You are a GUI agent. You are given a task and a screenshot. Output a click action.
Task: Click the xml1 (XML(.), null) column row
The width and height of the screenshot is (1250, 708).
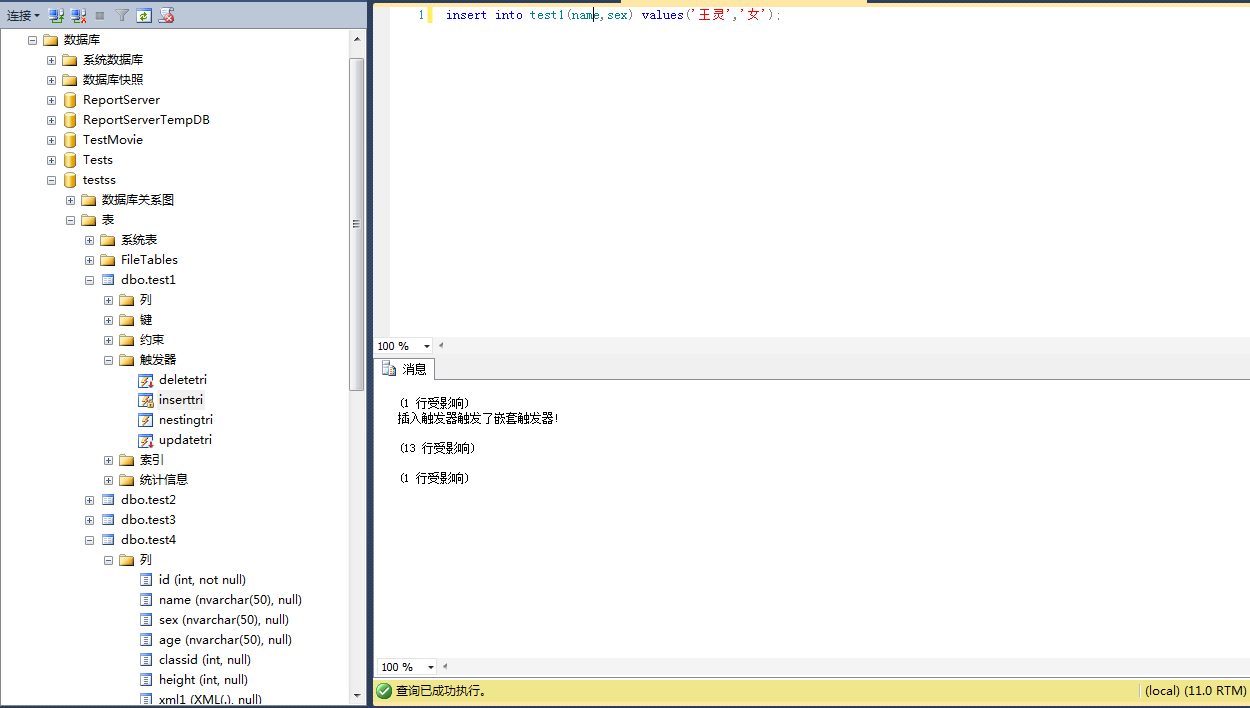coord(210,699)
